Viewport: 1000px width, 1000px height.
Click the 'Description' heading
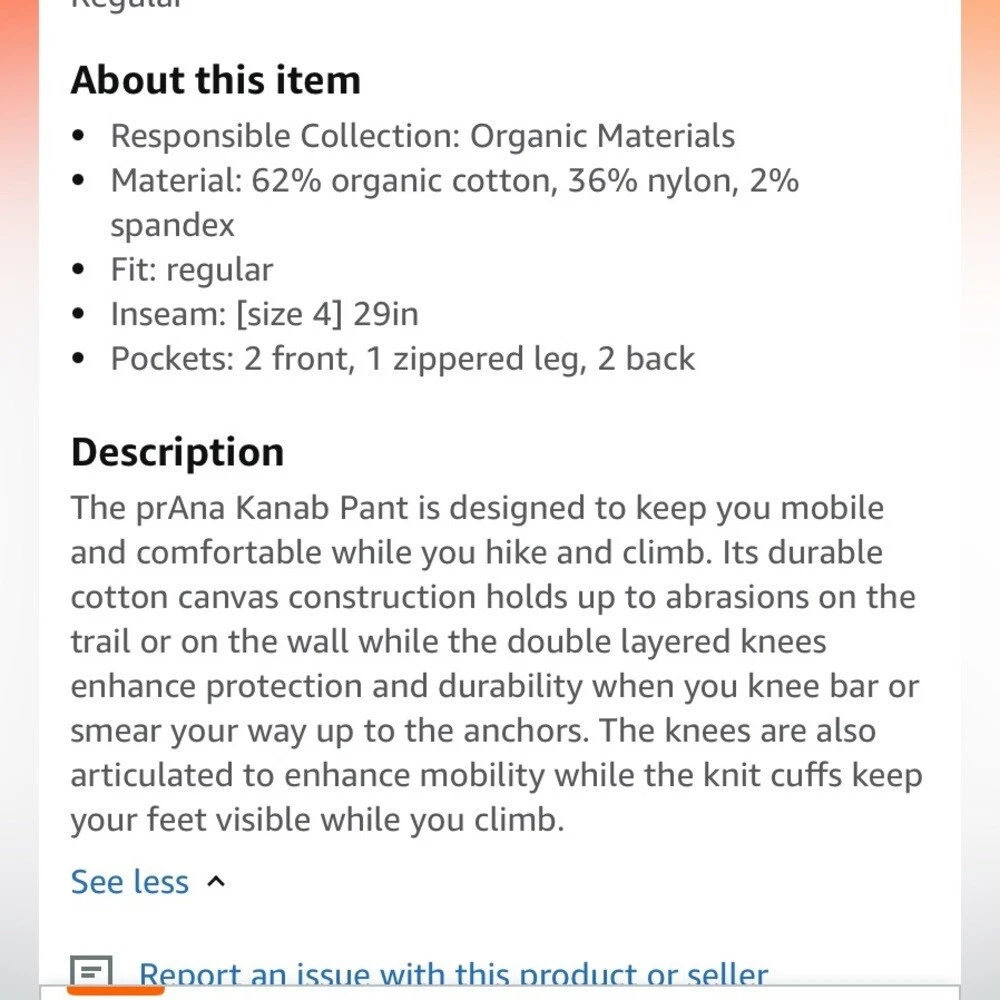pyautogui.click(x=177, y=452)
